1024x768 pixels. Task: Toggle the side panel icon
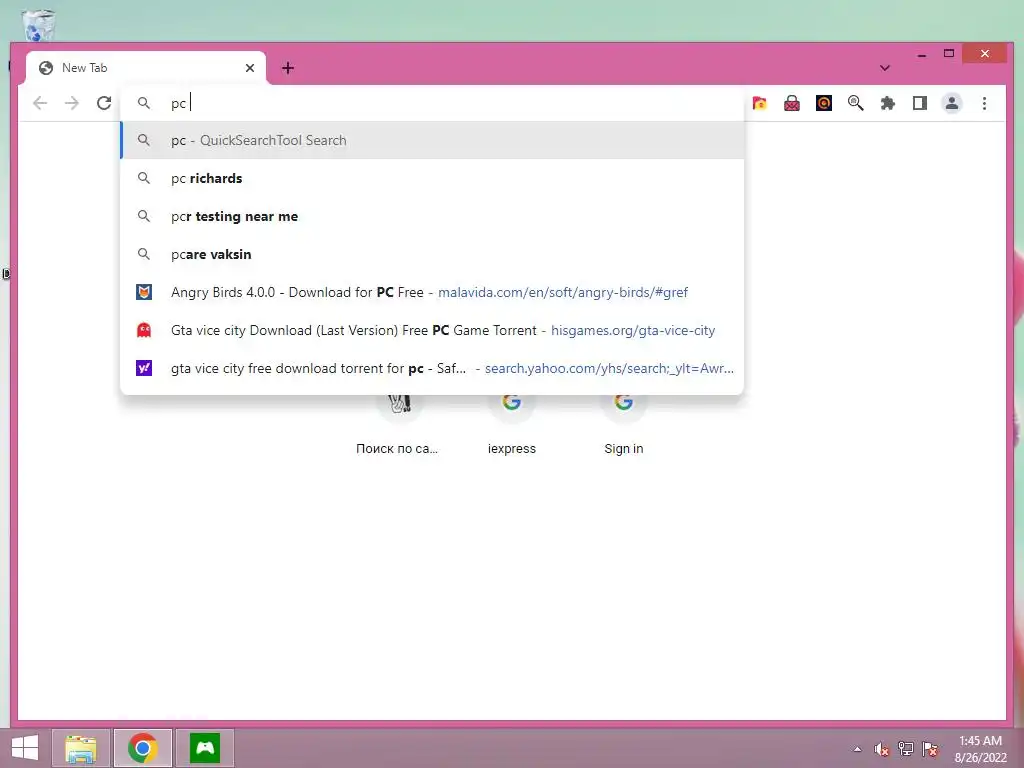[x=920, y=103]
